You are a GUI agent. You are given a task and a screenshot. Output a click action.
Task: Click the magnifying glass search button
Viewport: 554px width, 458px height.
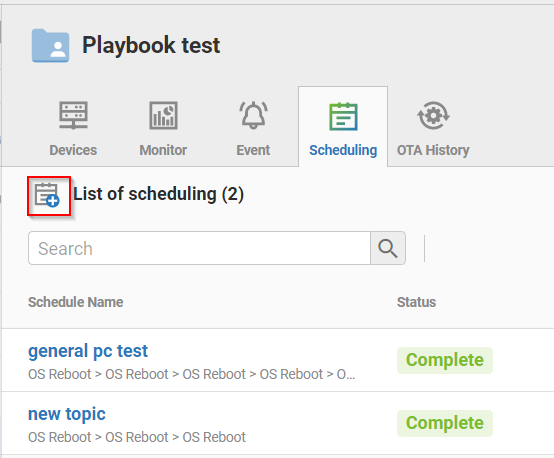[388, 248]
